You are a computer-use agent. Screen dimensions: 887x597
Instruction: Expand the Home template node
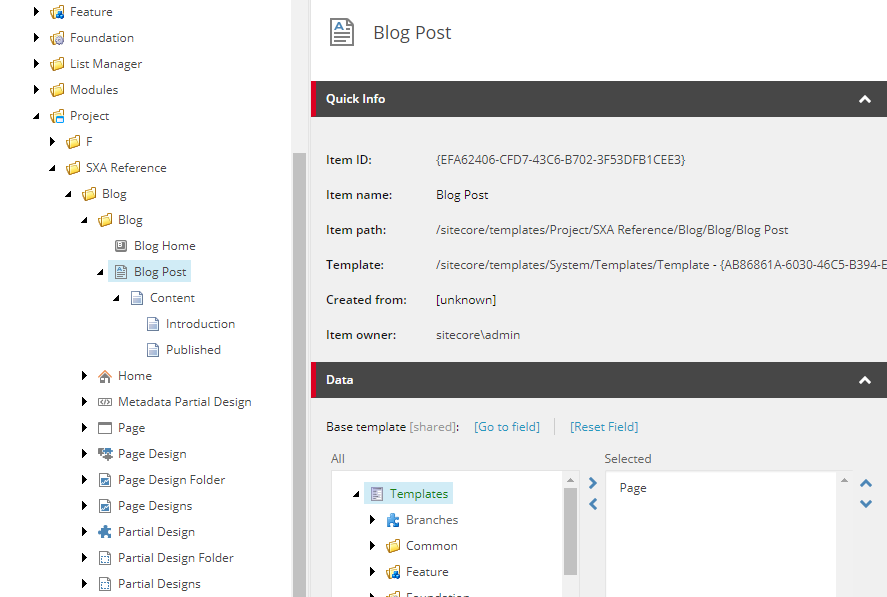click(x=84, y=376)
